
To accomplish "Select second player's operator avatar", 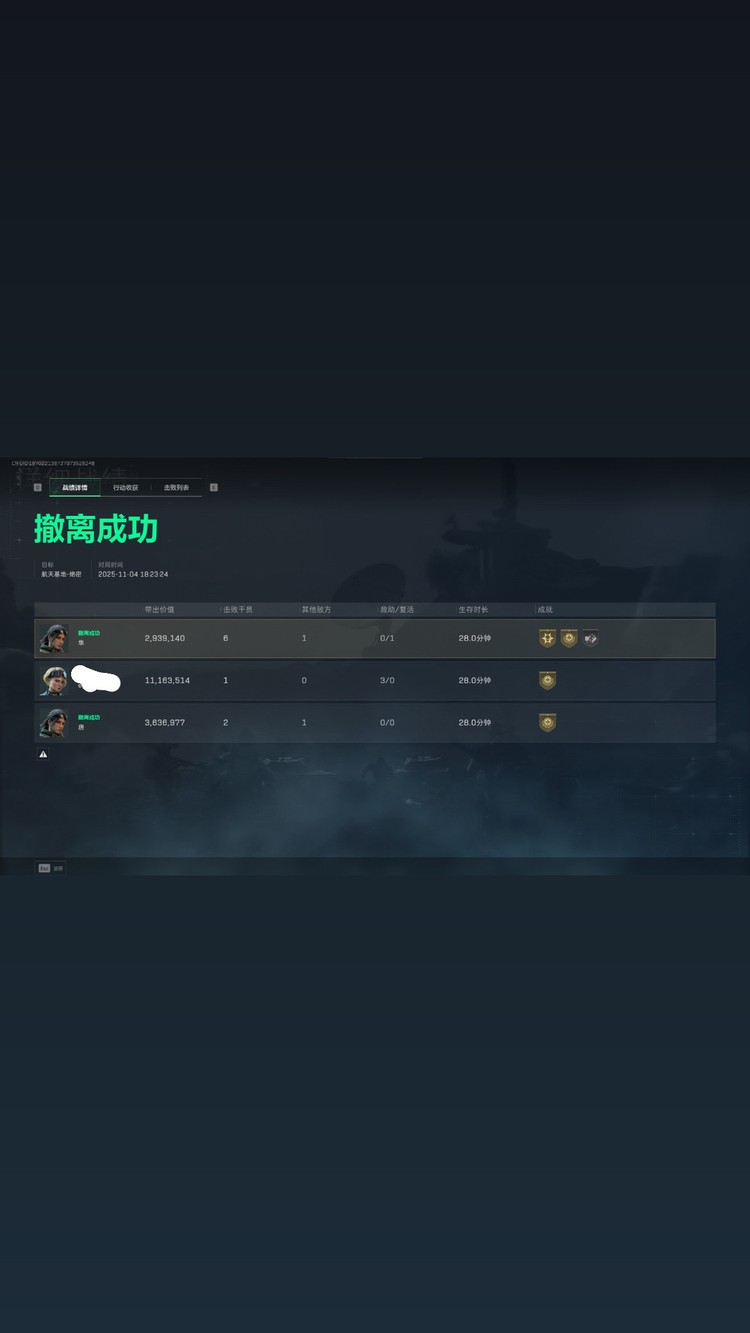I will [53, 680].
